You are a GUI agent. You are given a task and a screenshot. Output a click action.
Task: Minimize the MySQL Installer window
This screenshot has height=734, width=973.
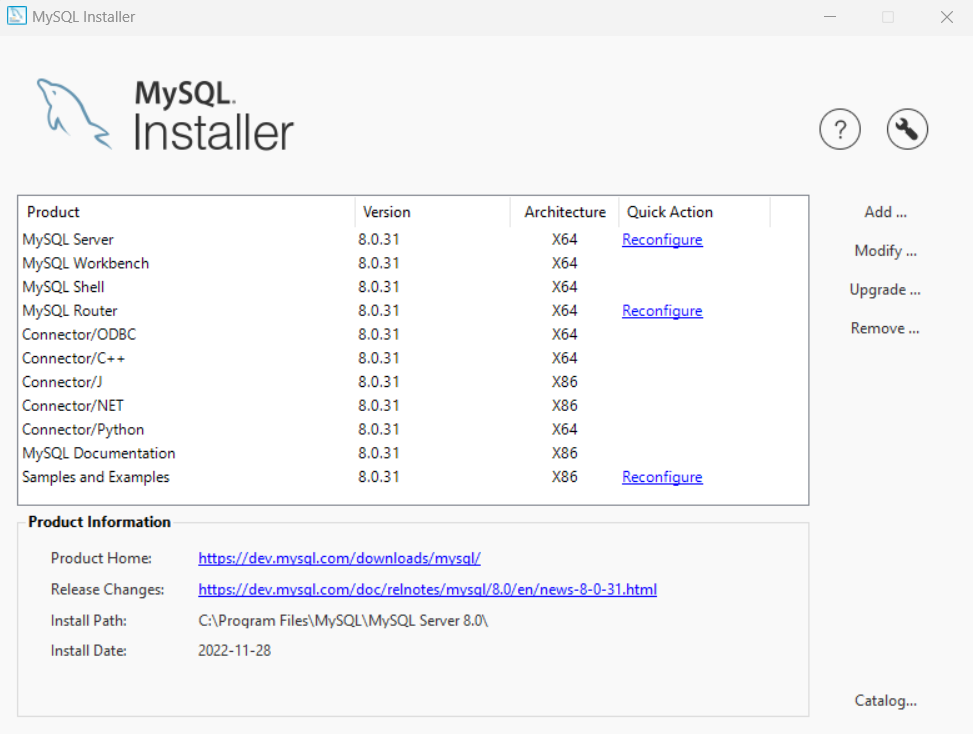[830, 17]
